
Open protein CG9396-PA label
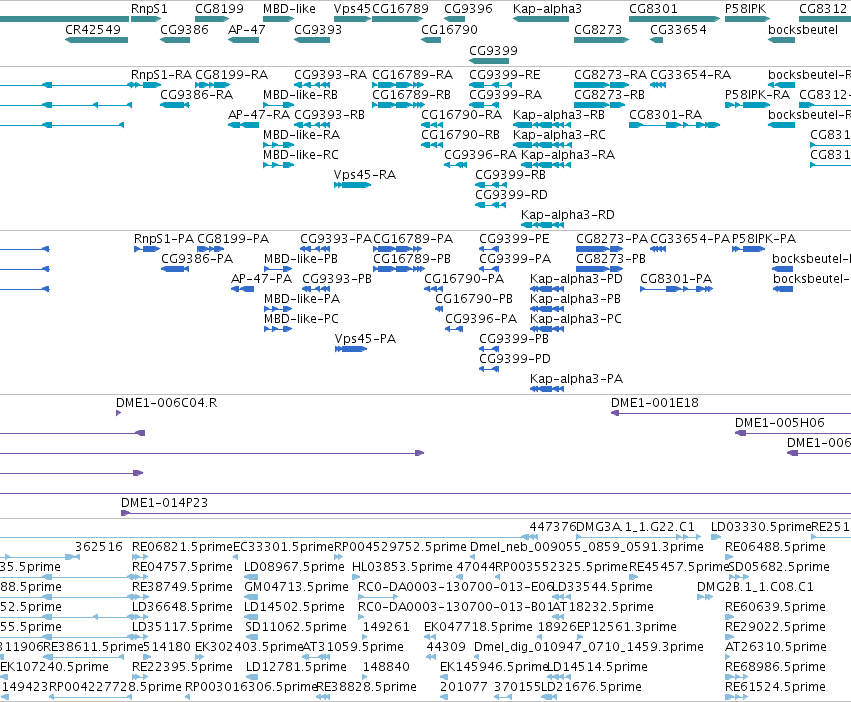[481, 319]
